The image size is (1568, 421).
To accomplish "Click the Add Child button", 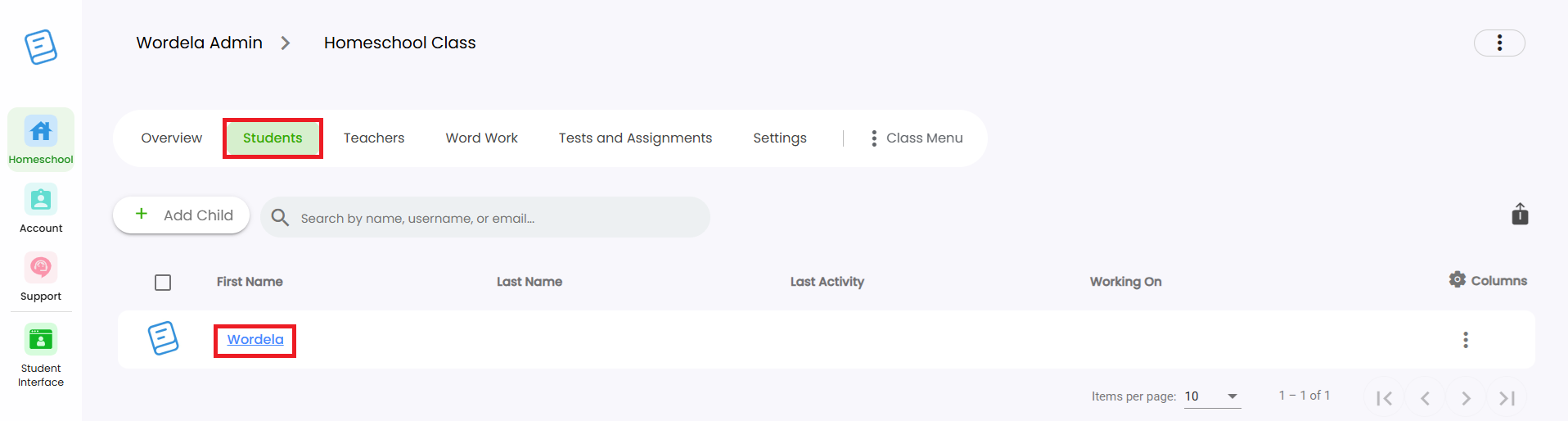I will coord(181,215).
